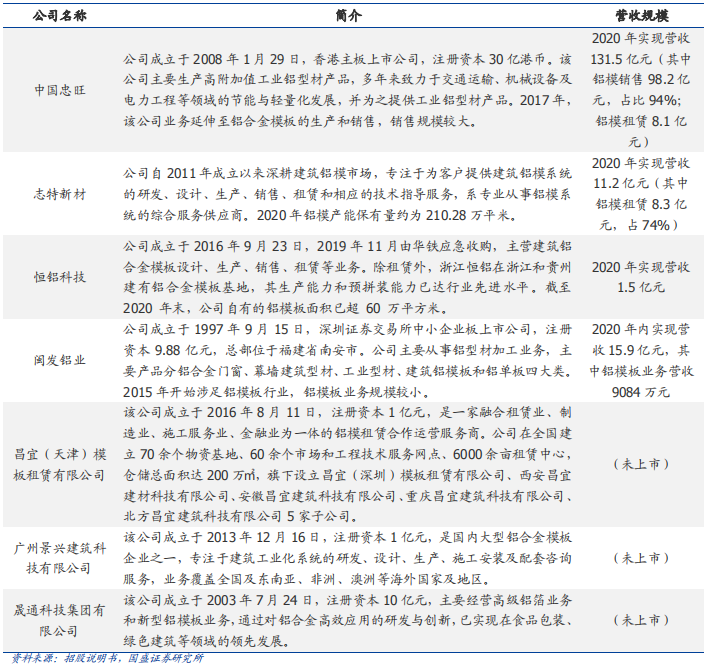
Task: Click （未上市） in the 广州景兴 row
Action: [641, 558]
